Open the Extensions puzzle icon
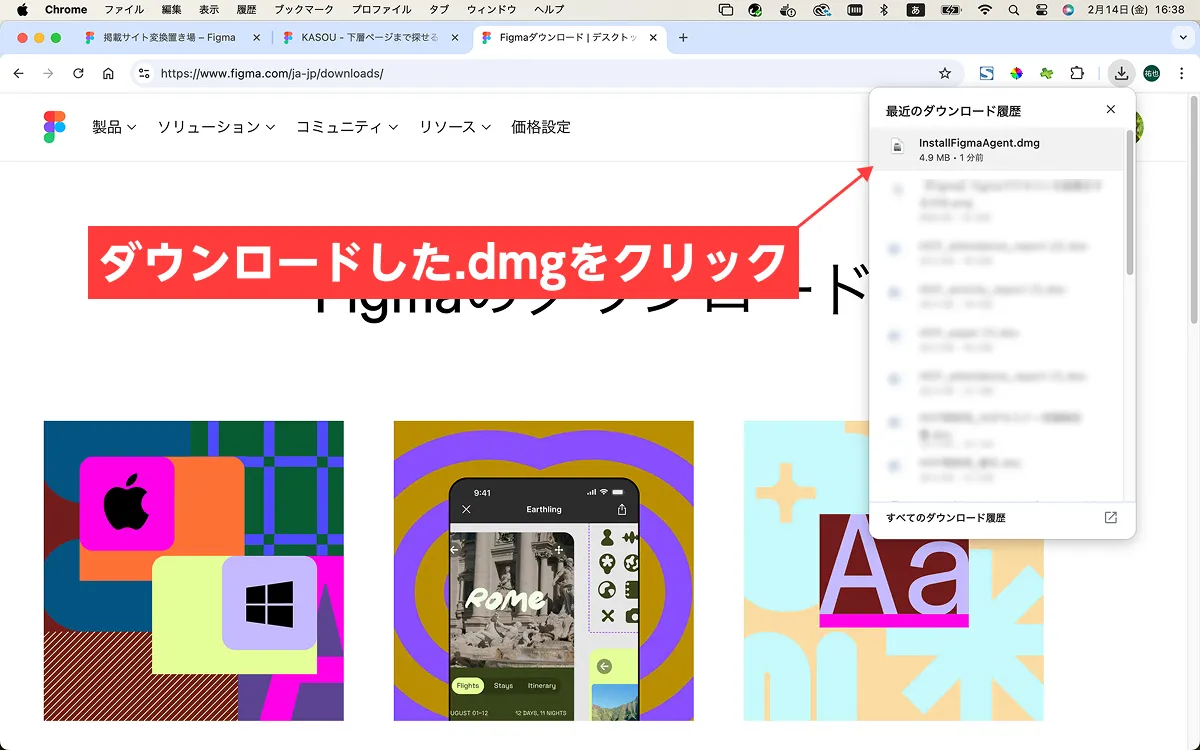This screenshot has height=750, width=1200. (x=1077, y=73)
